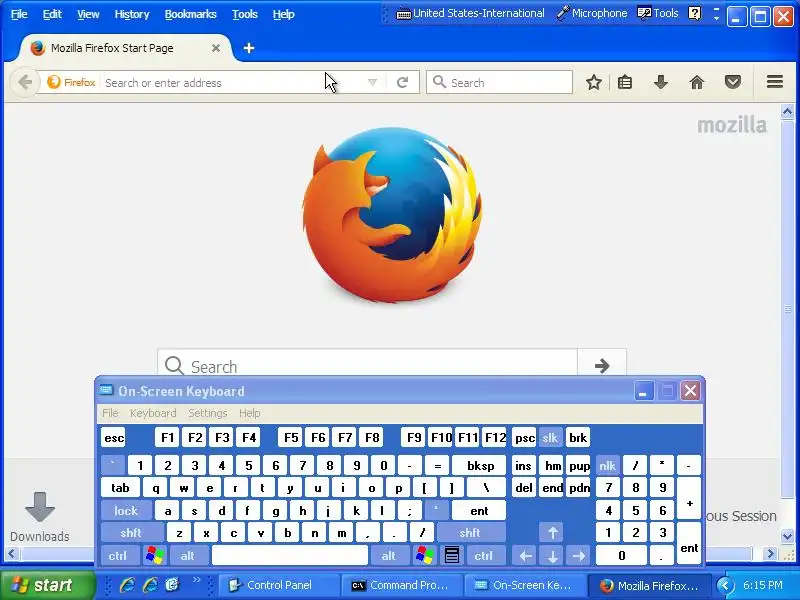Open the On-Screen Keyboard Keyboard menu
This screenshot has width=800, height=600.
(x=153, y=413)
